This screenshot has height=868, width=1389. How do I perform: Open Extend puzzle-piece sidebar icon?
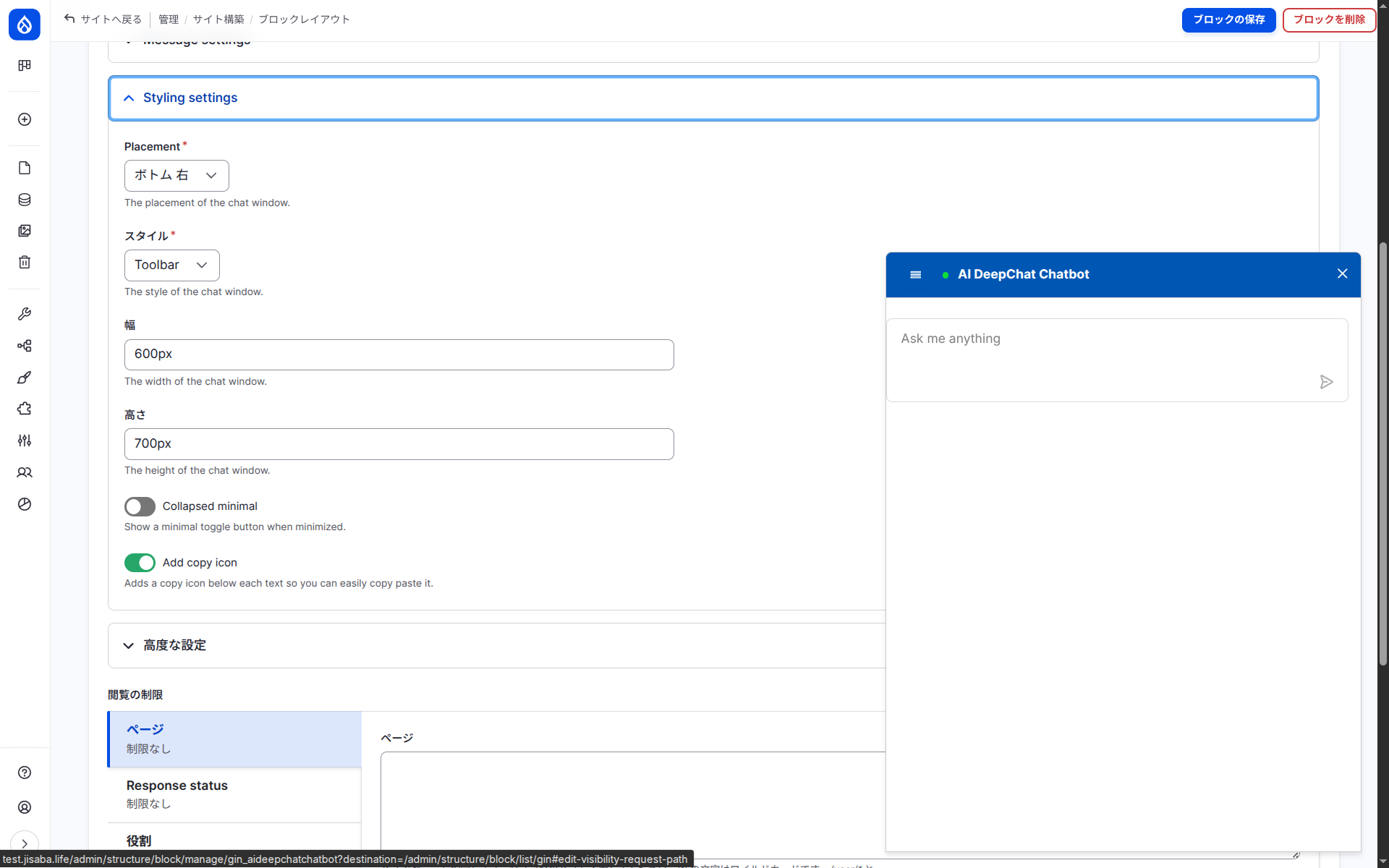[25, 409]
